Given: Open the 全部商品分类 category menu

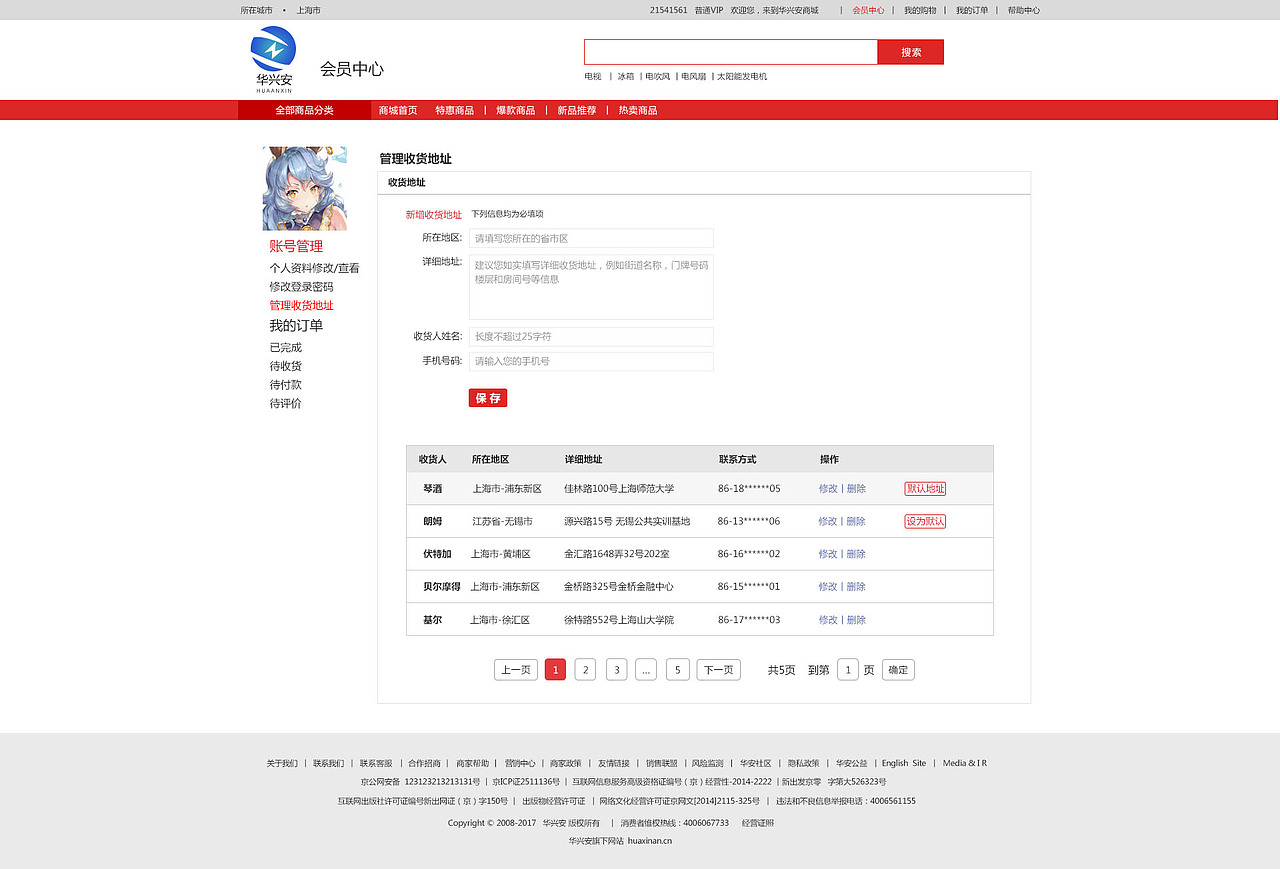Looking at the screenshot, I should pos(303,109).
